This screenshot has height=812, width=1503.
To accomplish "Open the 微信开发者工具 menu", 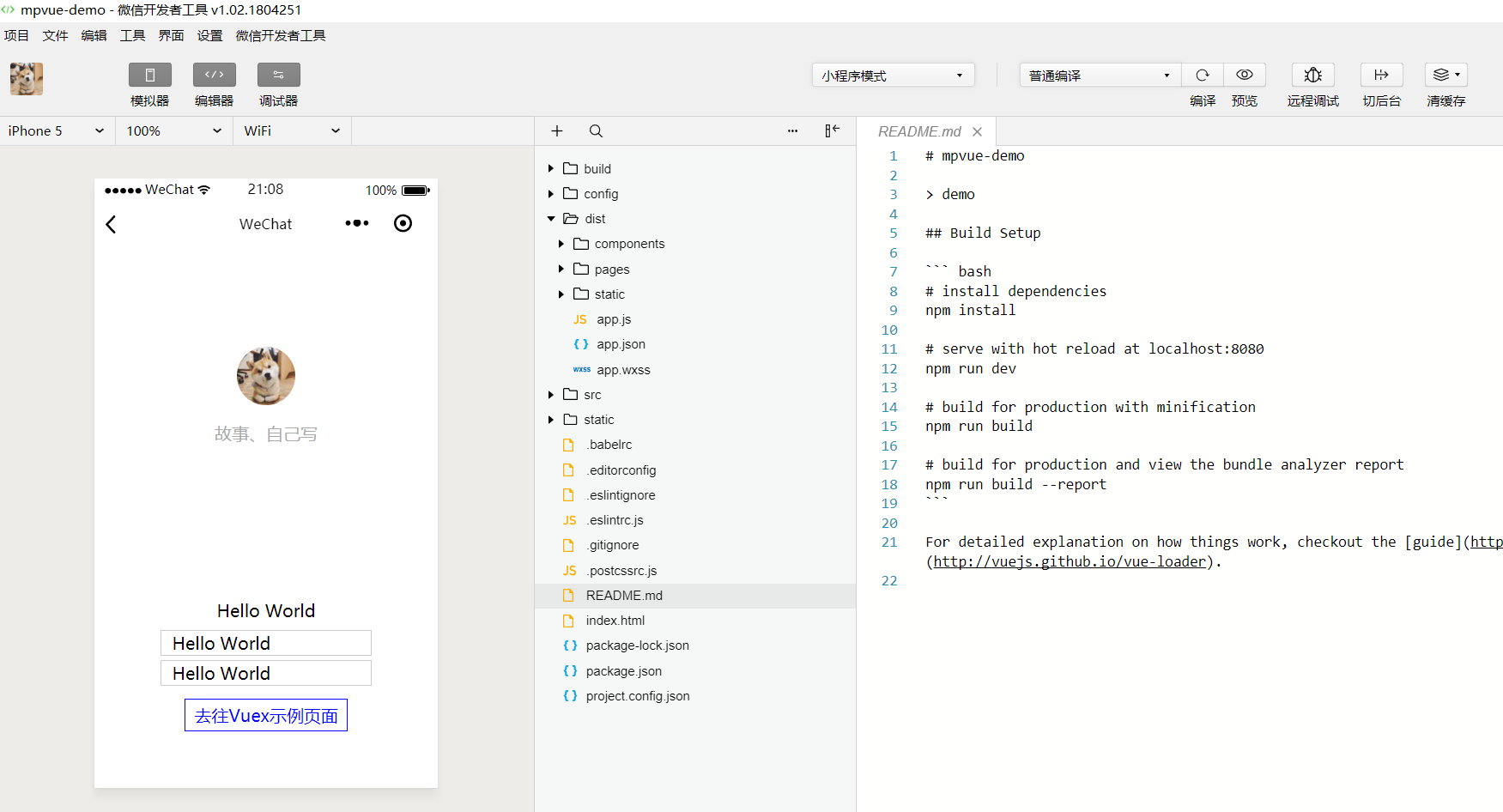I will [x=281, y=35].
